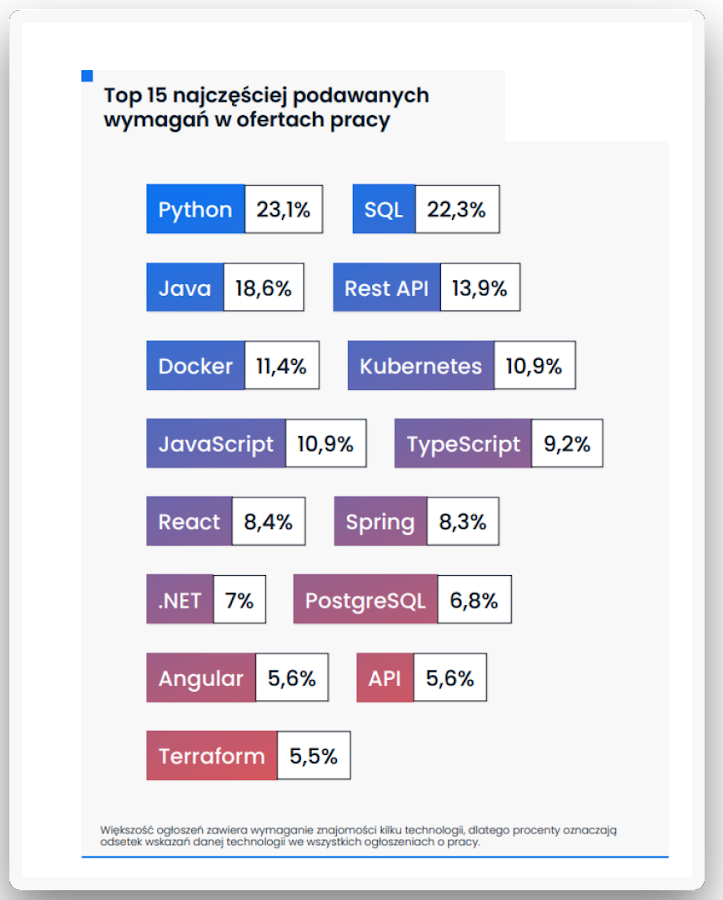Click the chart title heading
Viewport: 723px width, 900px height.
coord(266,107)
